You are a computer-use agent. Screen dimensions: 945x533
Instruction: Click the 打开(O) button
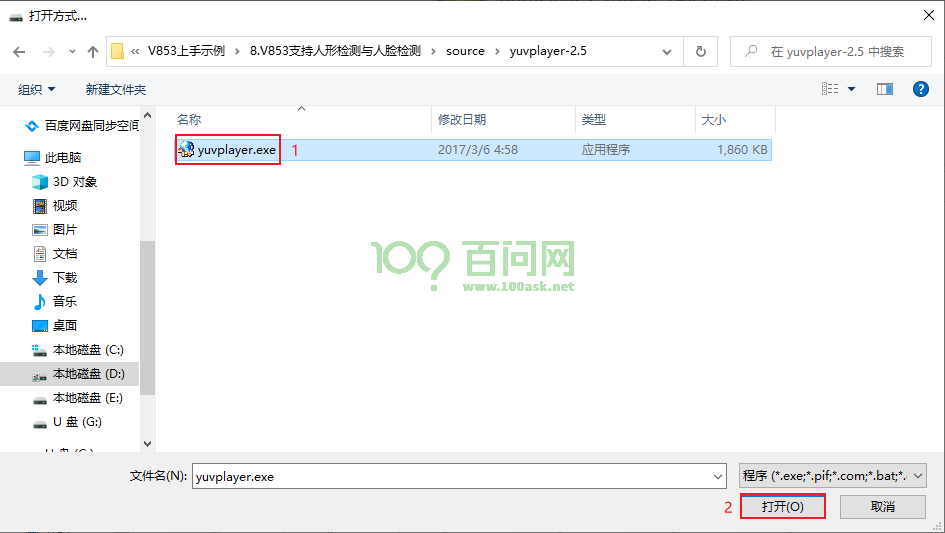pos(782,507)
